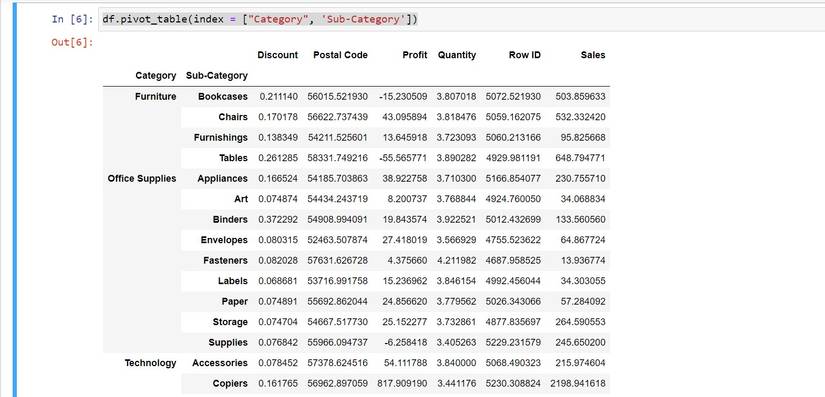Click Chairs sales value 532.332420
The width and height of the screenshot is (825, 397).
click(580, 117)
